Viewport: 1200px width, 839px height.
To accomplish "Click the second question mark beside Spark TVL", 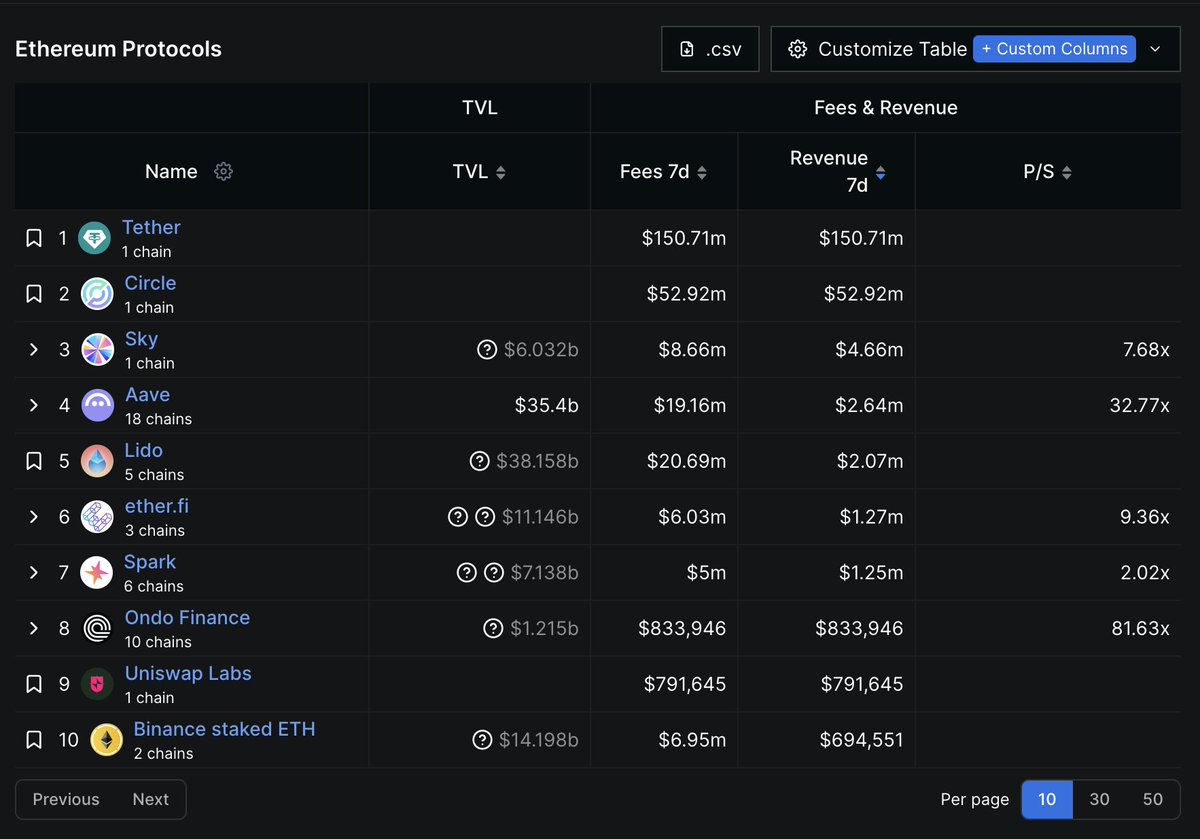I will click(x=494, y=573).
